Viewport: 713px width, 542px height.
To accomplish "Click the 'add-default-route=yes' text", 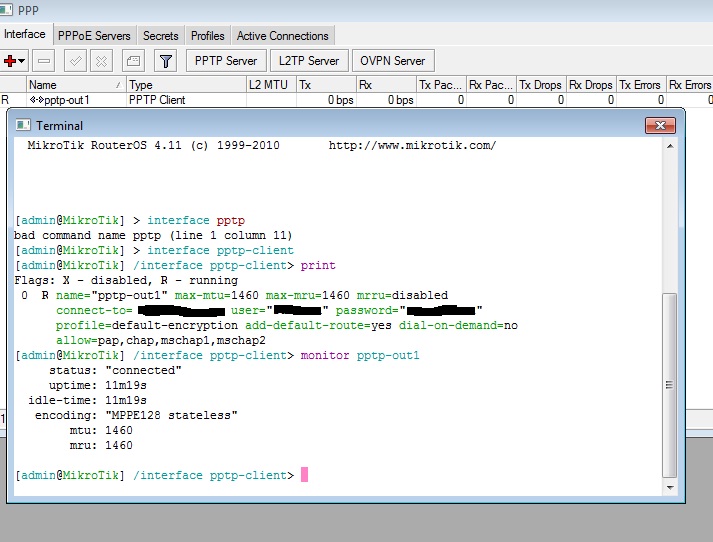I will pyautogui.click(x=318, y=325).
